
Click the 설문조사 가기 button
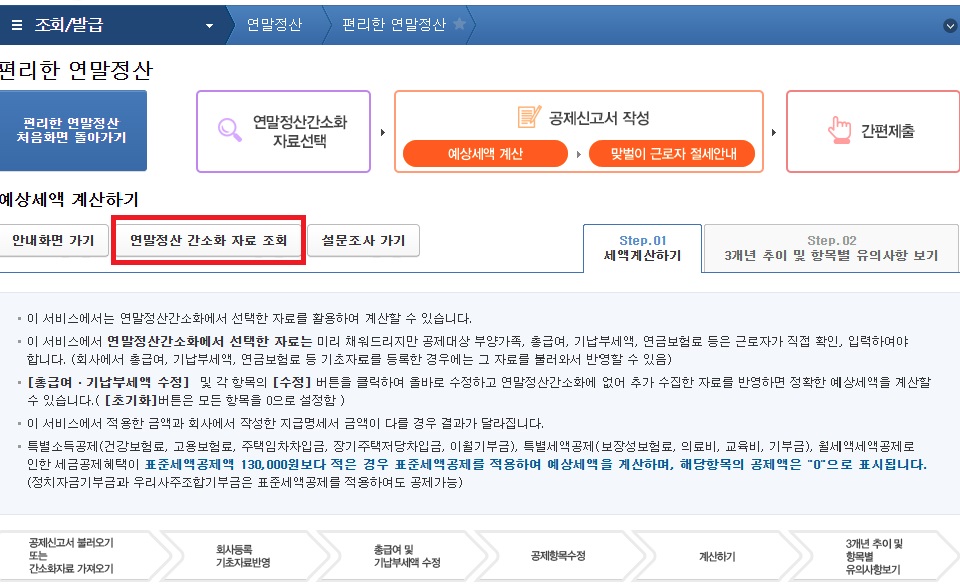tap(365, 240)
